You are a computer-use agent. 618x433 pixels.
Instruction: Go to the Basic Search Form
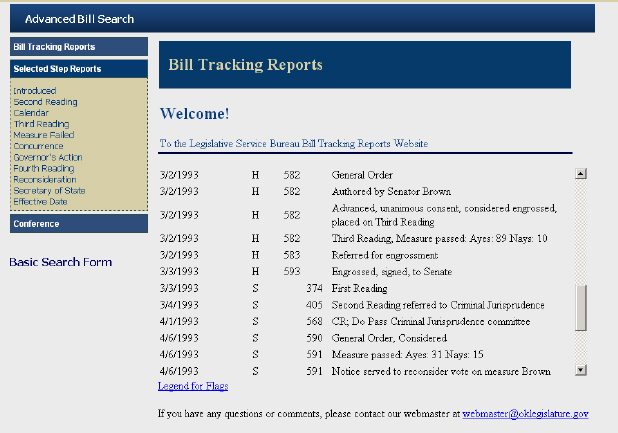pyautogui.click(x=61, y=262)
